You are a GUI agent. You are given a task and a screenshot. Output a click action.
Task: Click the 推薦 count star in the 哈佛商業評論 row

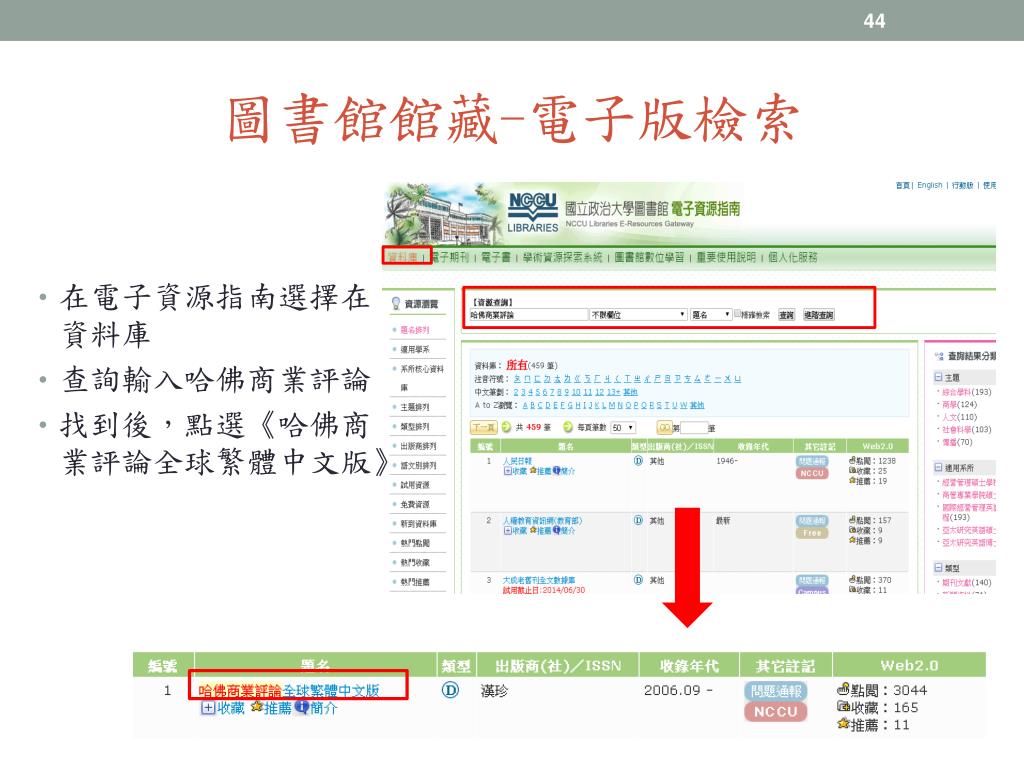coord(843,724)
